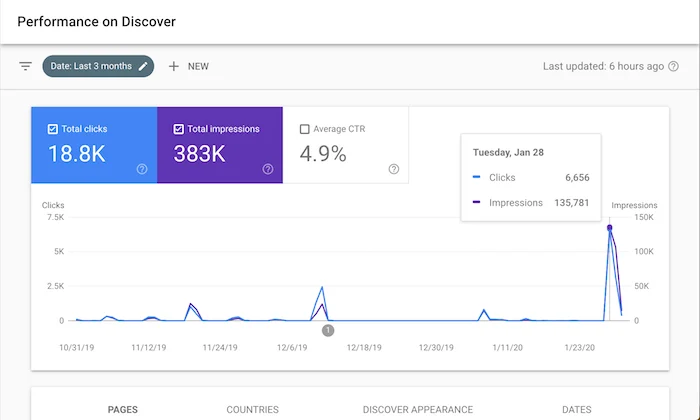Switch to the Discover Appearance tab
700x420 pixels.
click(418, 409)
